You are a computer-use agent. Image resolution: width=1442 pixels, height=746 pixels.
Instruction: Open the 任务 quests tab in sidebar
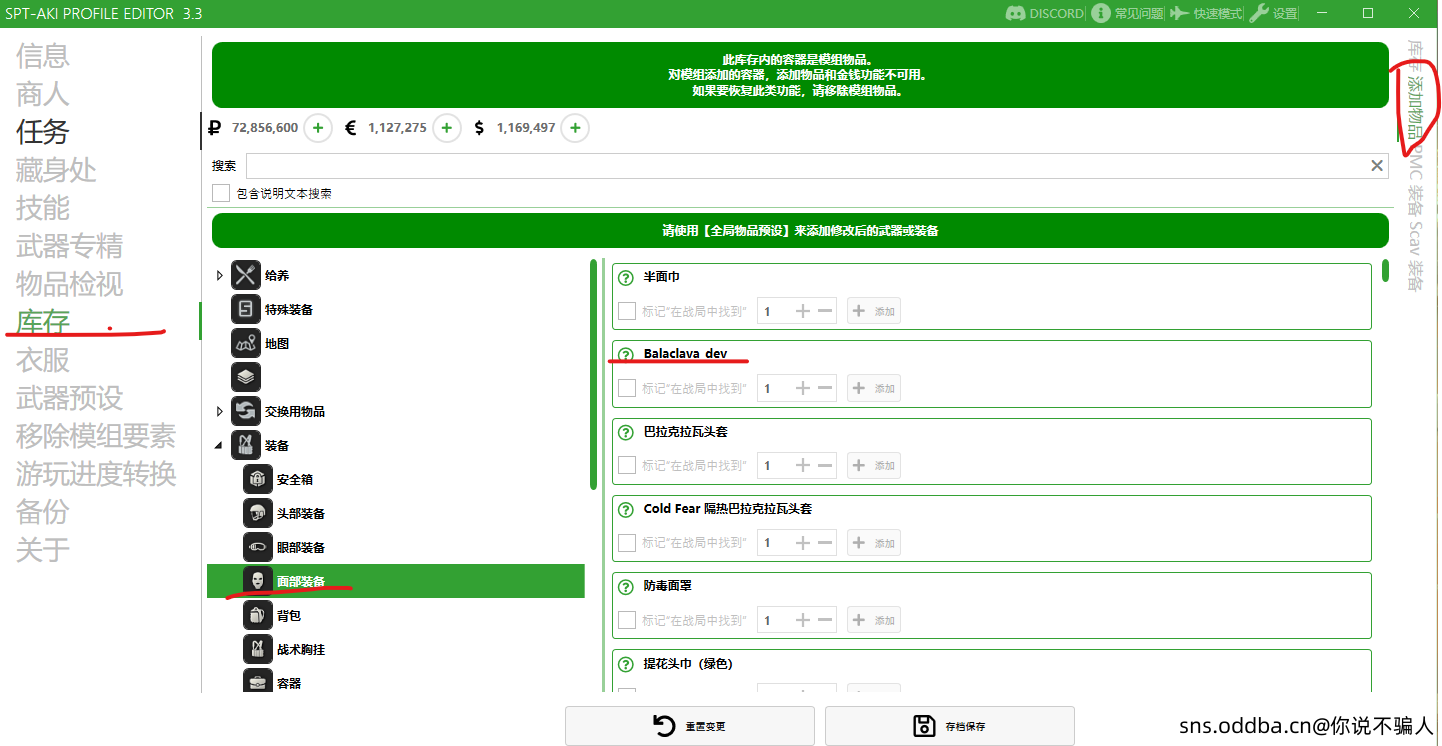(x=43, y=131)
